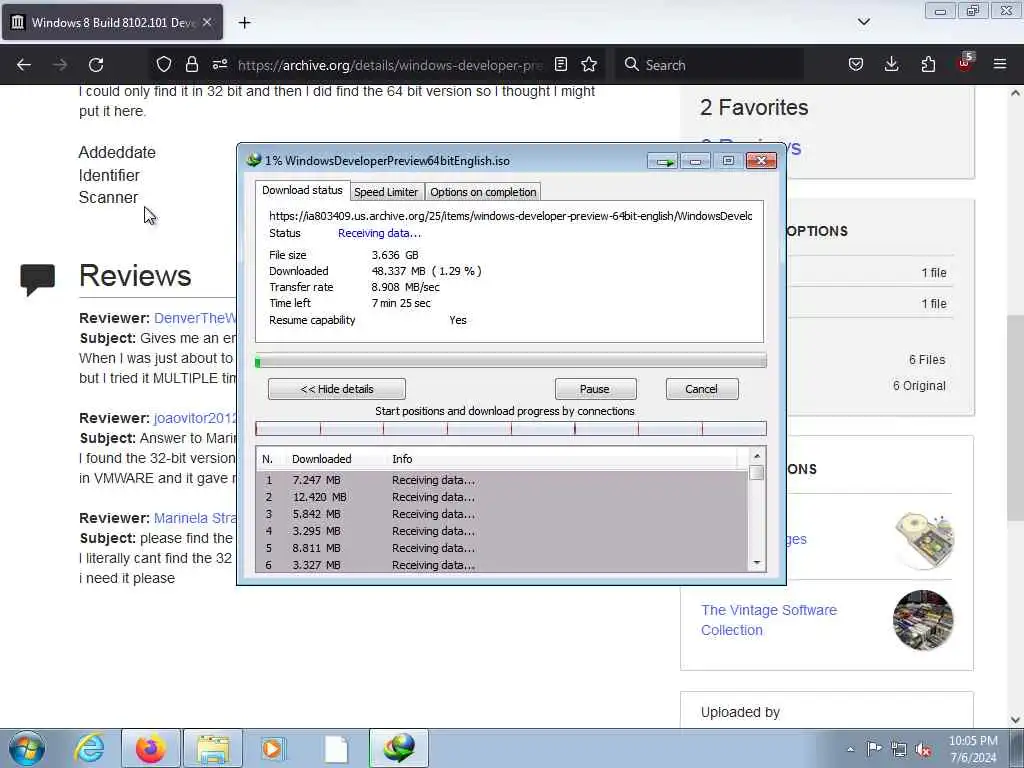Click the Firefox Search box
The image size is (1024, 768).
click(709, 65)
